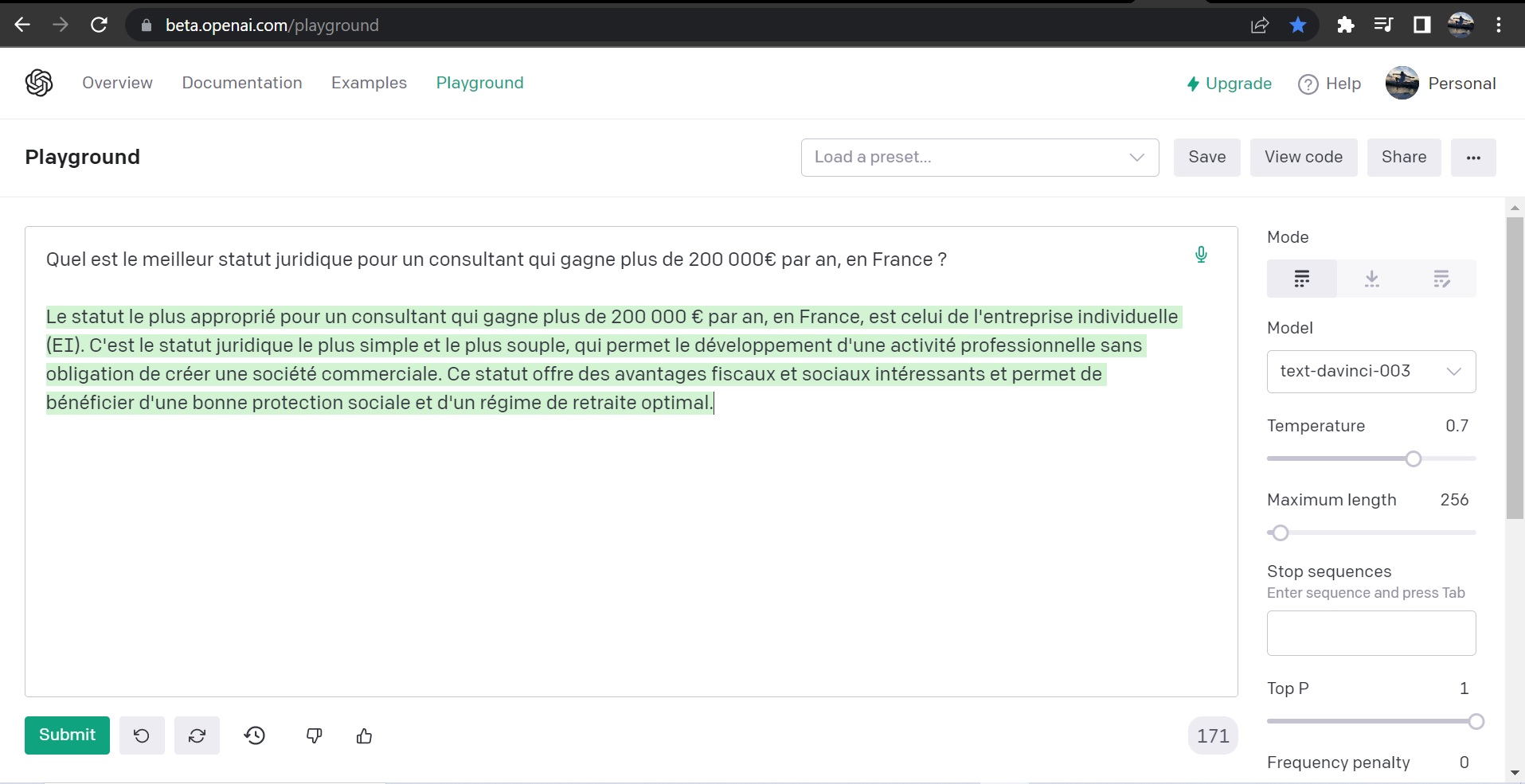Go forward in browser history
Image resolution: width=1525 pixels, height=784 pixels.
pos(61,25)
